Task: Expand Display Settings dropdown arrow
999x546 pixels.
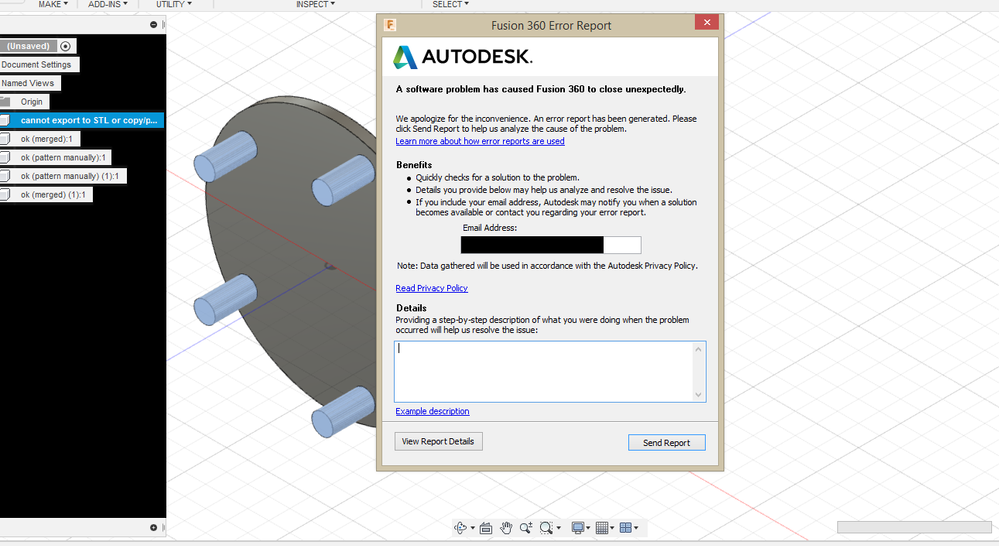Action: [x=588, y=528]
